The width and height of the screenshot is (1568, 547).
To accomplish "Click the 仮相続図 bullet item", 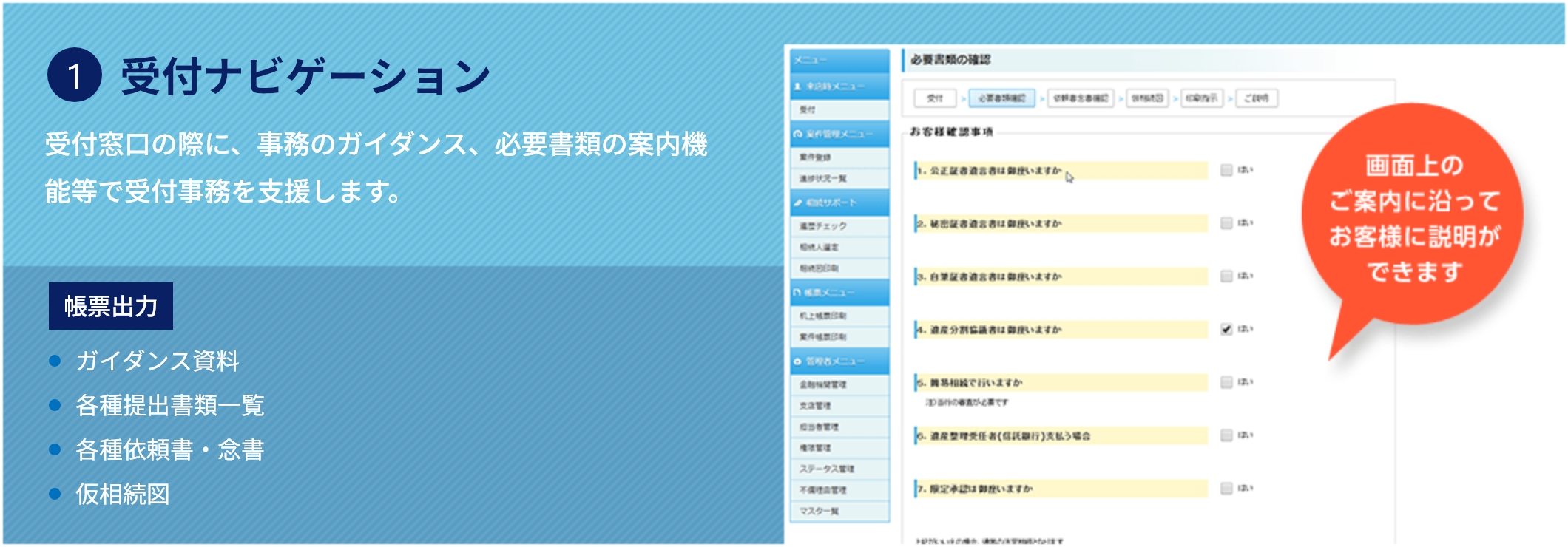I will (123, 494).
